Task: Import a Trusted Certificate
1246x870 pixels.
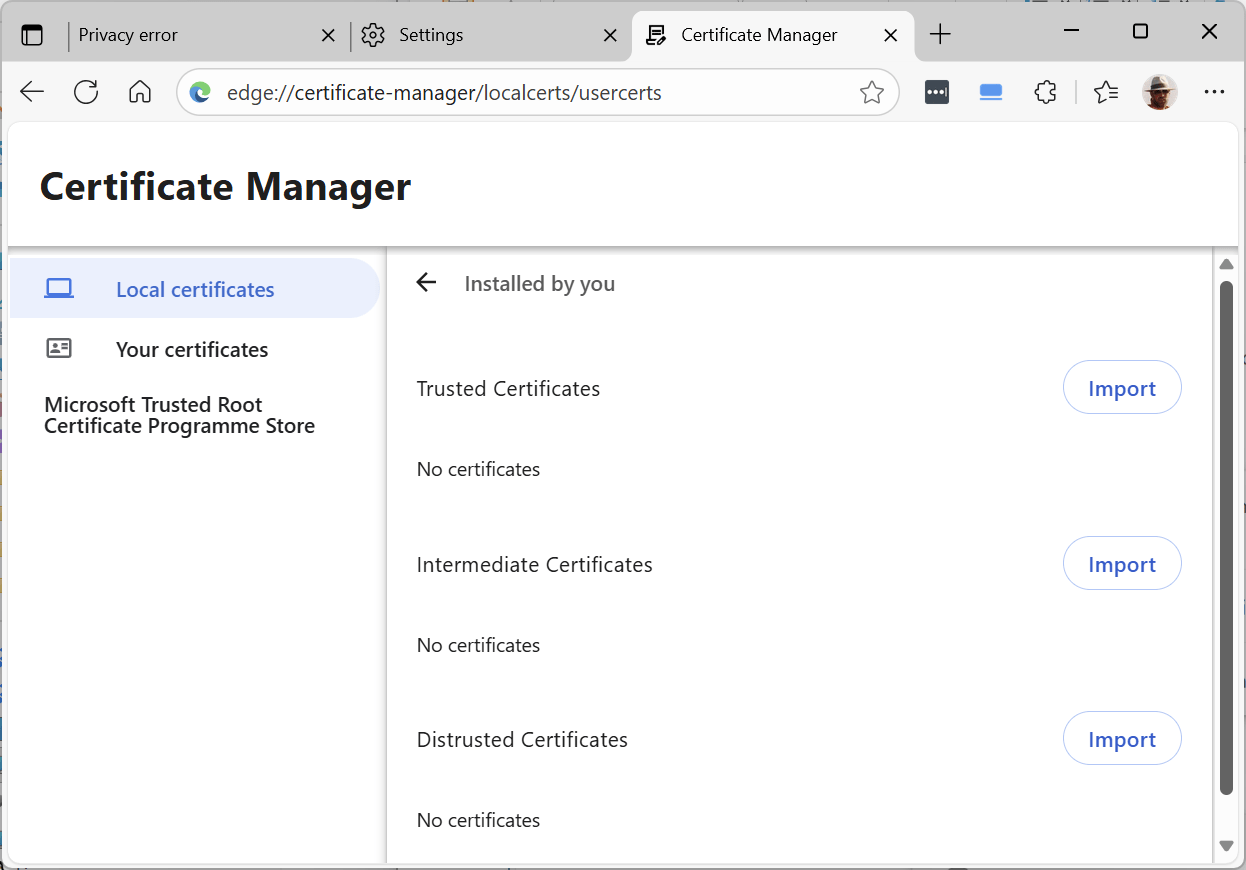Action: click(x=1121, y=388)
